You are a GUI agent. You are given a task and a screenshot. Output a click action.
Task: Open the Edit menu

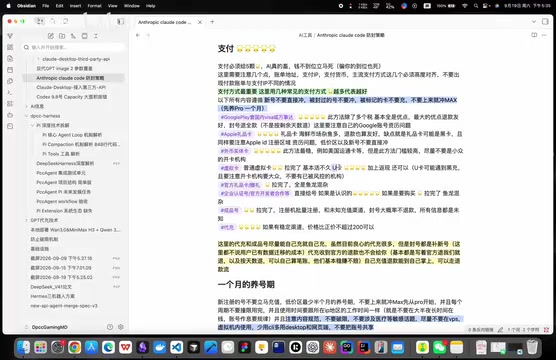[x=59, y=6]
